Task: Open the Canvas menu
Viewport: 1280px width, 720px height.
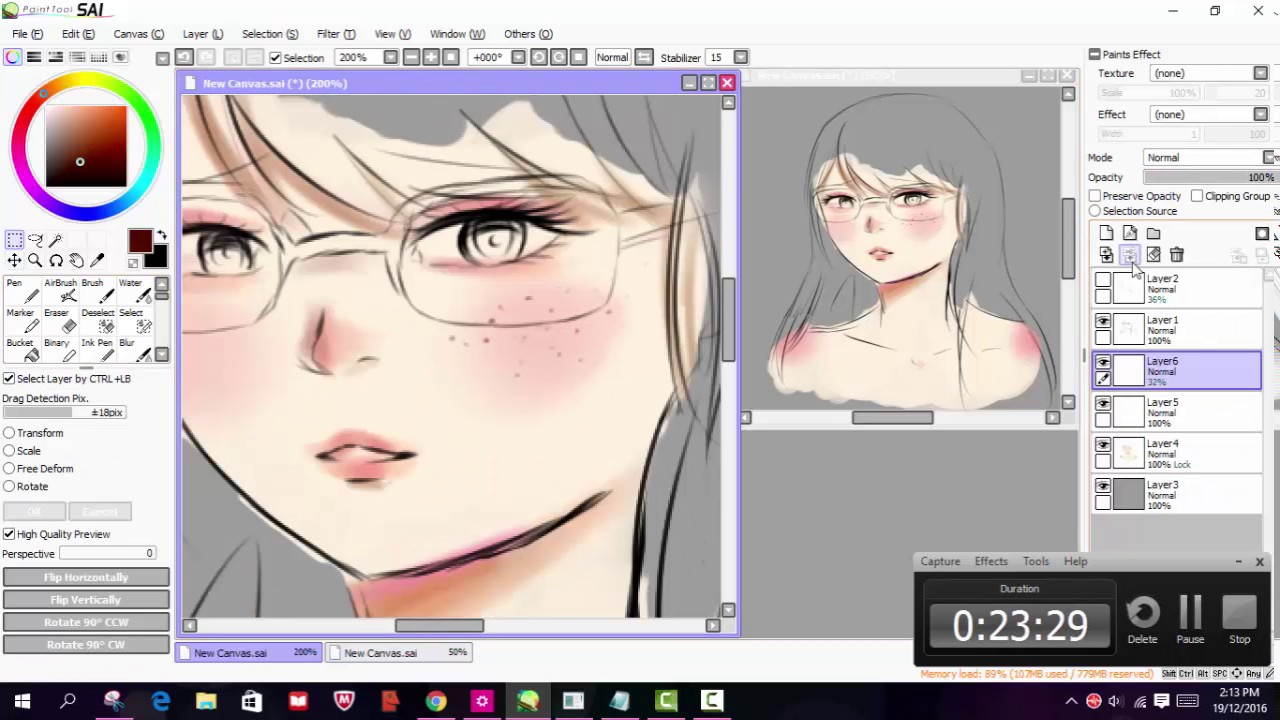Action: (138, 34)
